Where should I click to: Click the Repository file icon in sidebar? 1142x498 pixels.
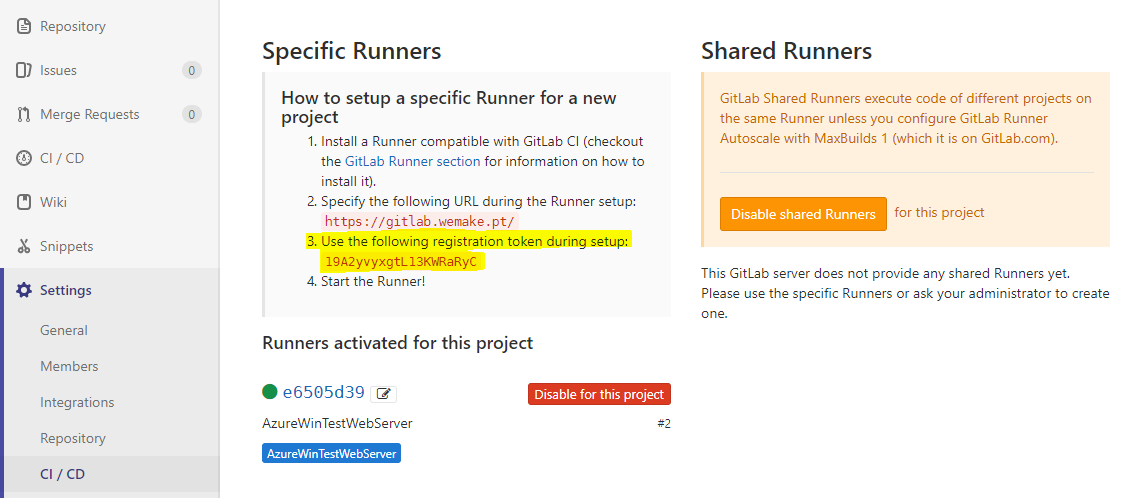pyautogui.click(x=24, y=27)
